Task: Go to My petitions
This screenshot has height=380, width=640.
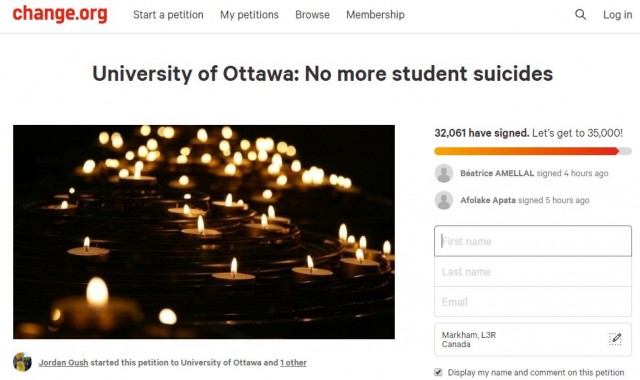Action: coord(249,15)
